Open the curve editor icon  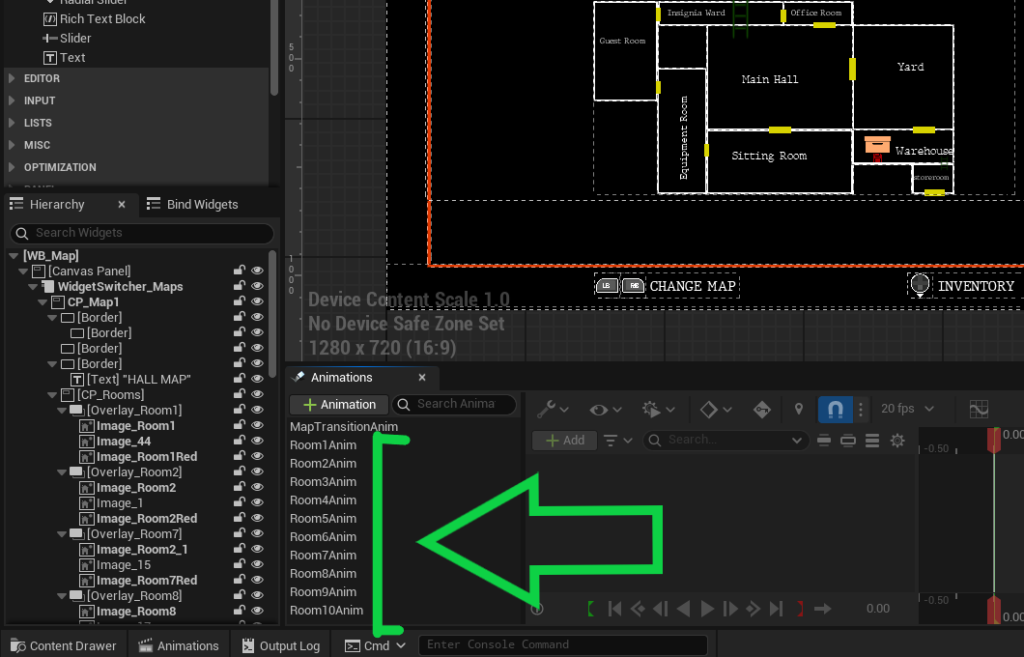978,408
